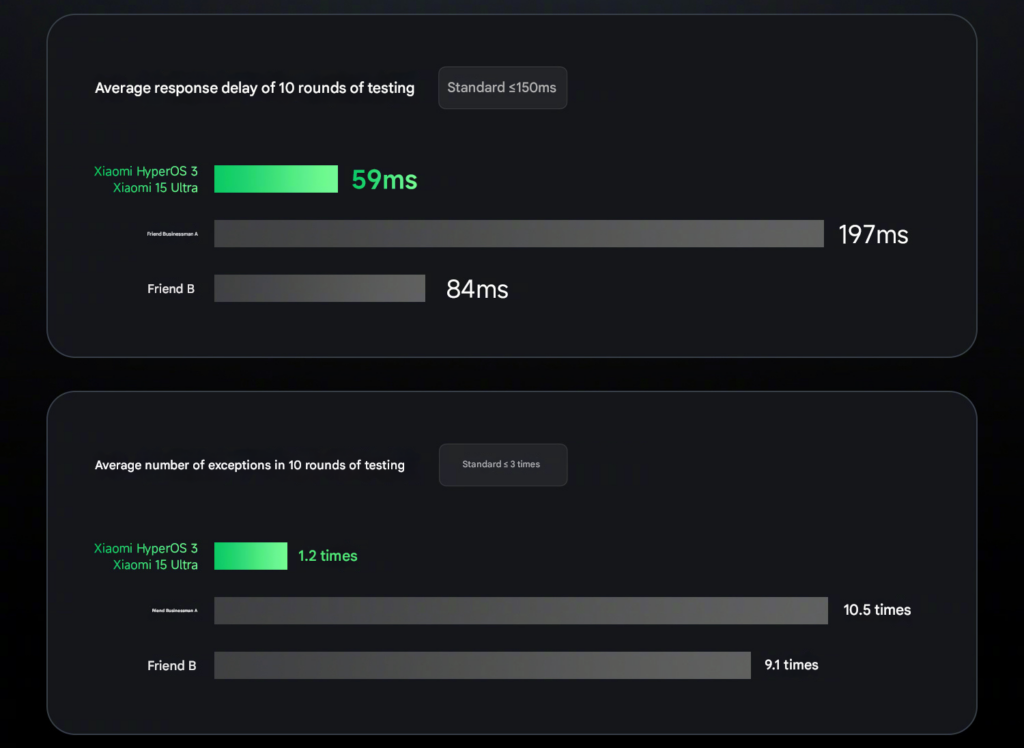Click the "Standard ≤ 3 times" badge
The width and height of the screenshot is (1024, 748).
(503, 464)
